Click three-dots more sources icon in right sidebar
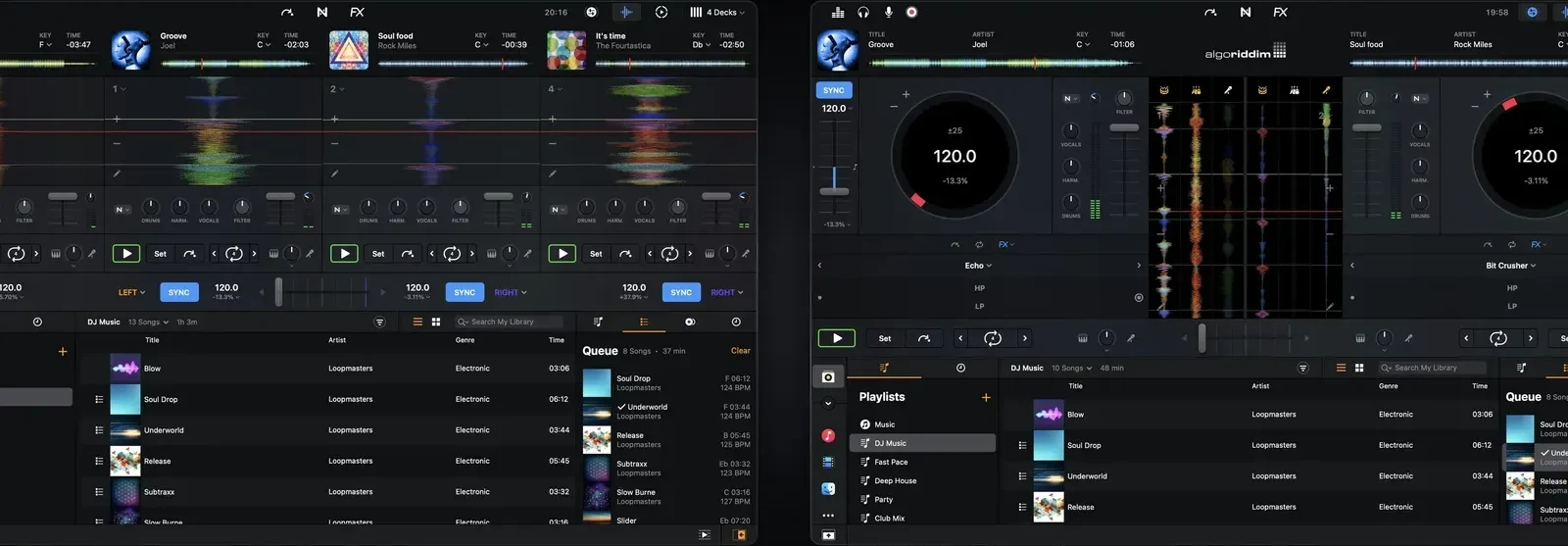This screenshot has height=546, width=1568. (x=828, y=515)
